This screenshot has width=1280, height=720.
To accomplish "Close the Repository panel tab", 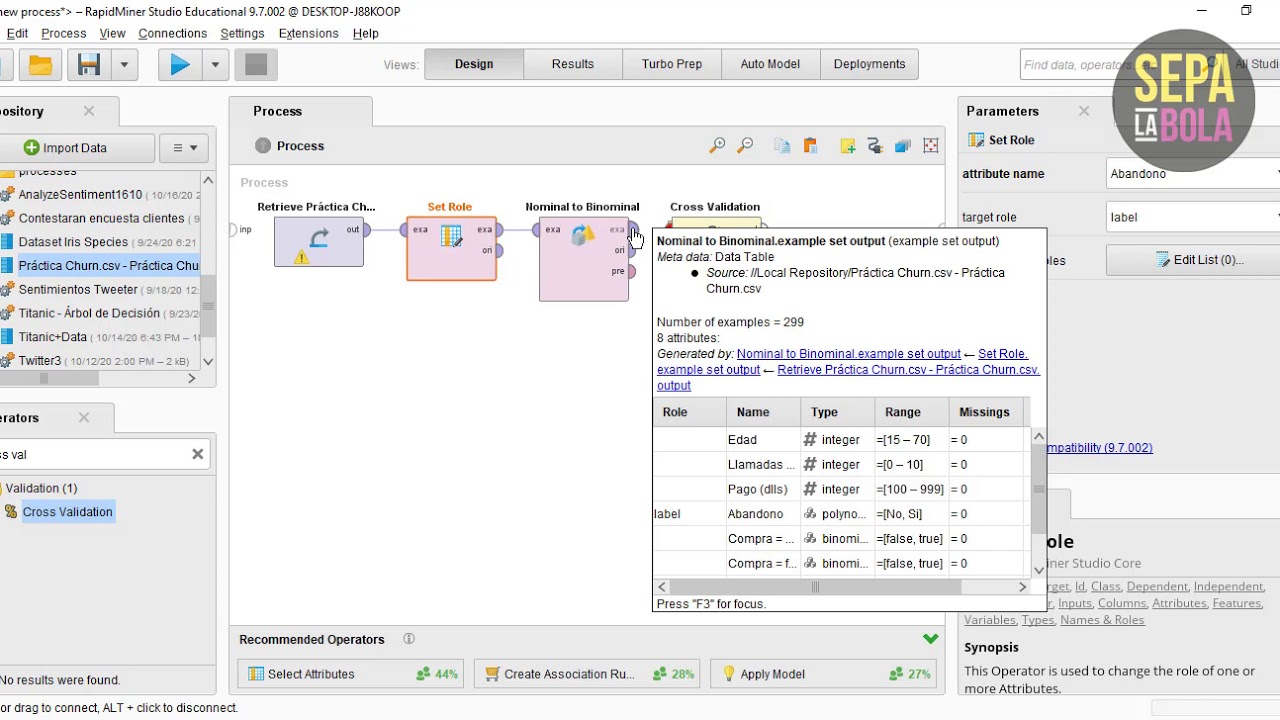I will pos(89,111).
